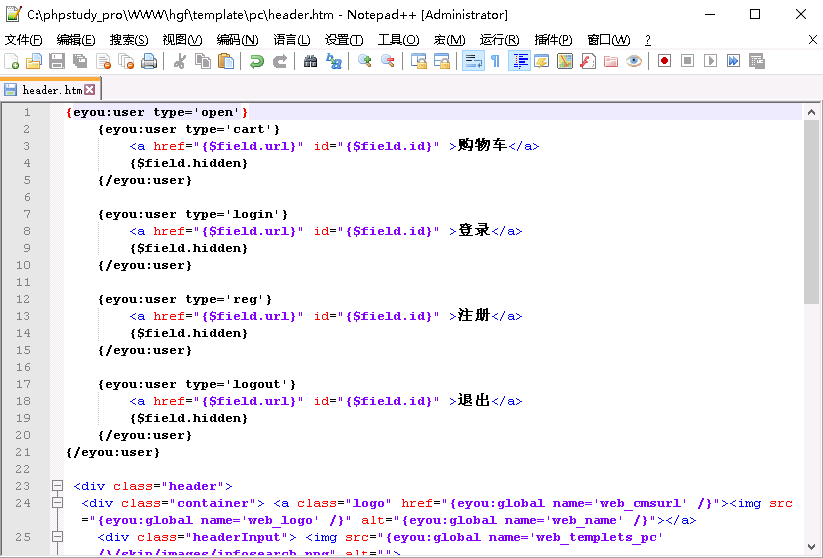The image size is (823, 558).
Task: Zoom in with magnifier plus icon
Action: coord(364,61)
